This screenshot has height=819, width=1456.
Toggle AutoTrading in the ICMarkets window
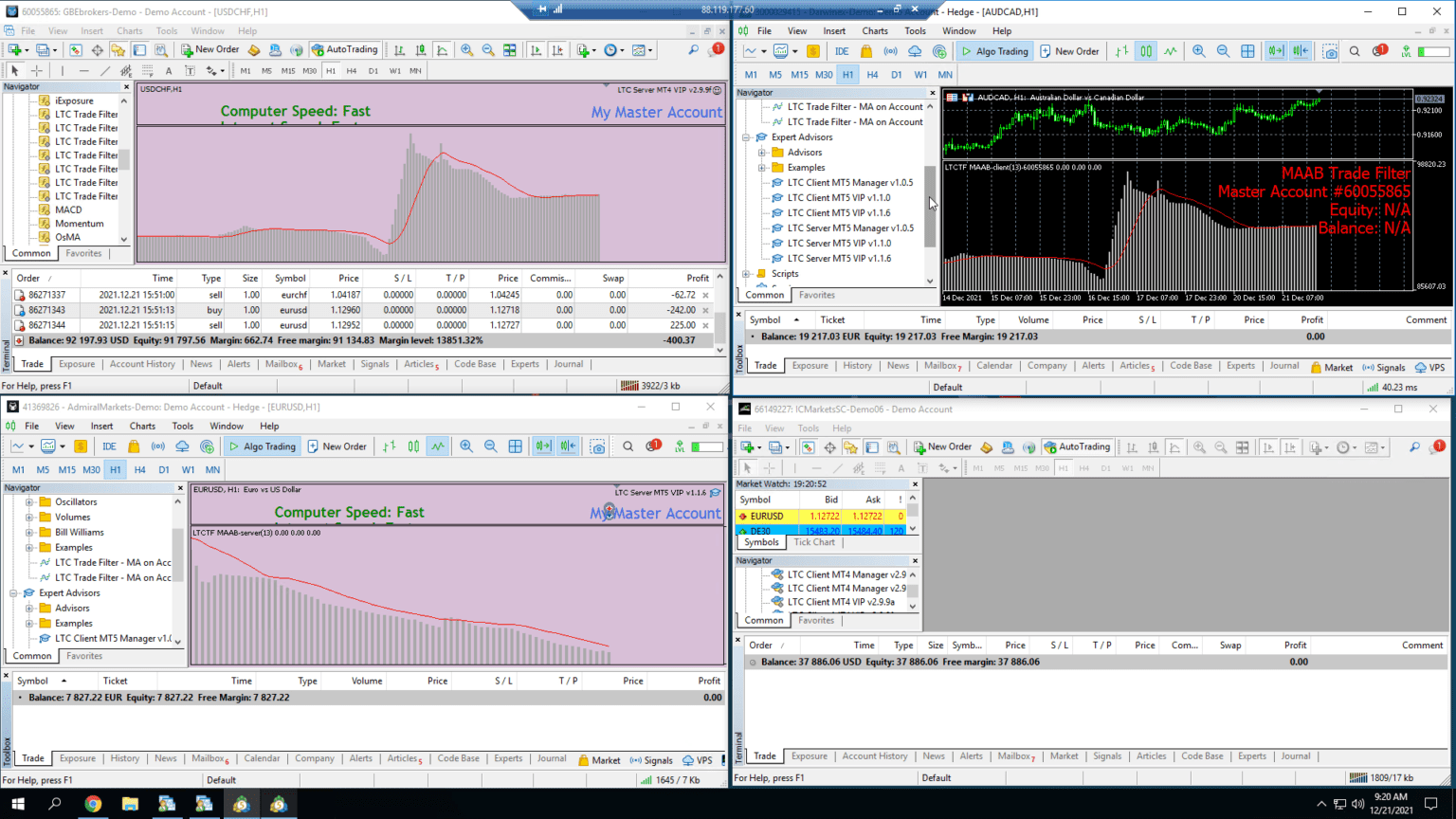coord(1077,446)
